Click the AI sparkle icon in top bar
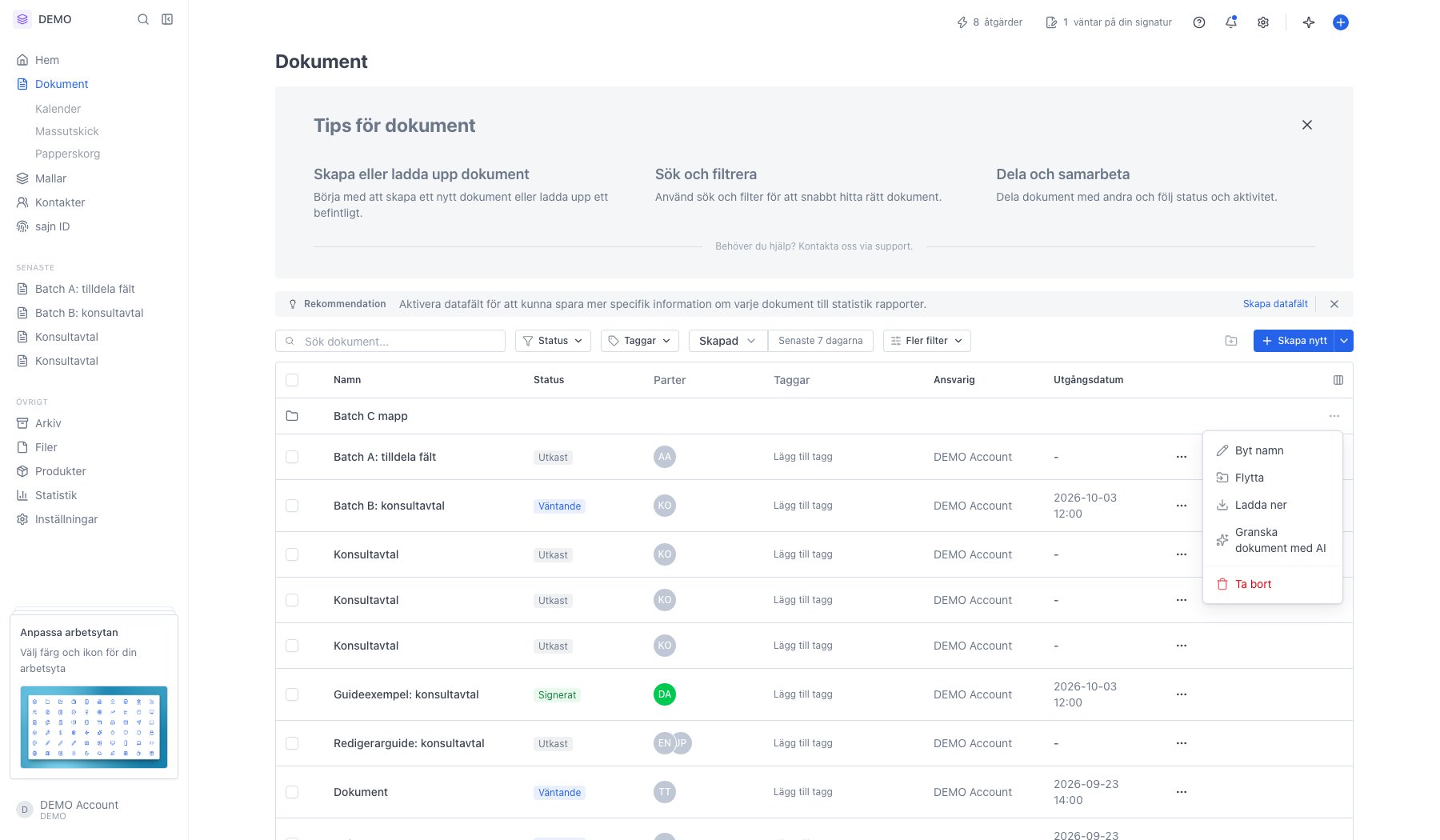 tap(1309, 22)
